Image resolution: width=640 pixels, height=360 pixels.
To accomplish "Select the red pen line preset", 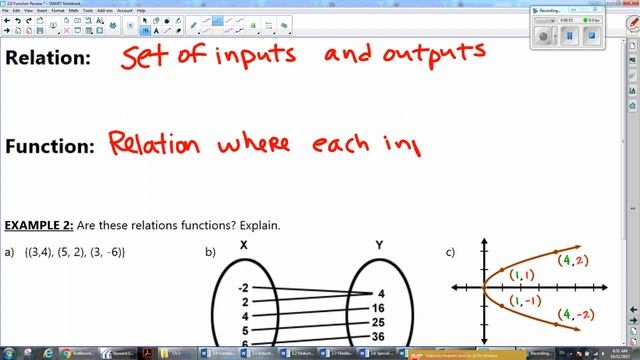I will click(207, 20).
